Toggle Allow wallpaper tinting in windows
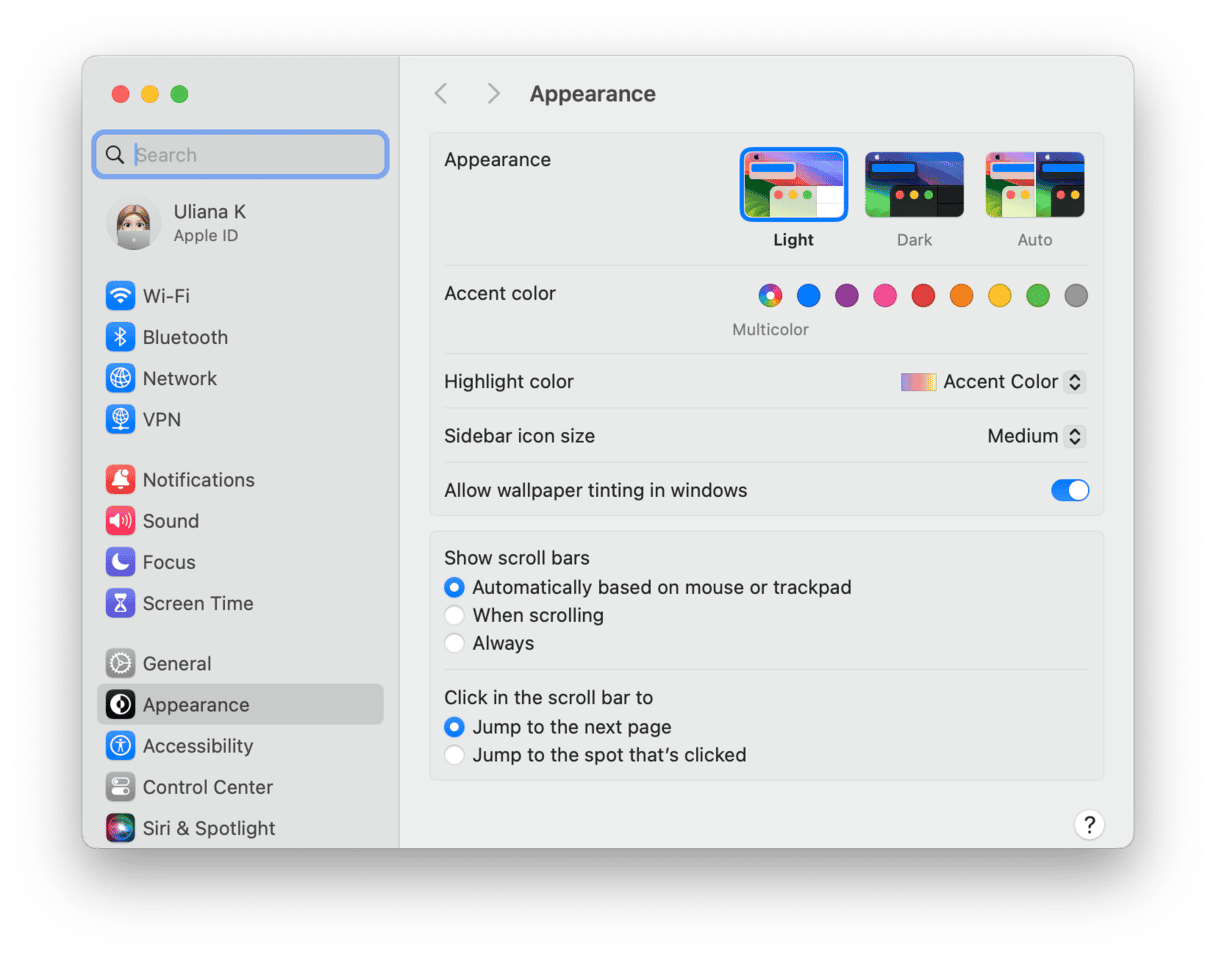Image resolution: width=1216 pixels, height=957 pixels. point(1069,490)
